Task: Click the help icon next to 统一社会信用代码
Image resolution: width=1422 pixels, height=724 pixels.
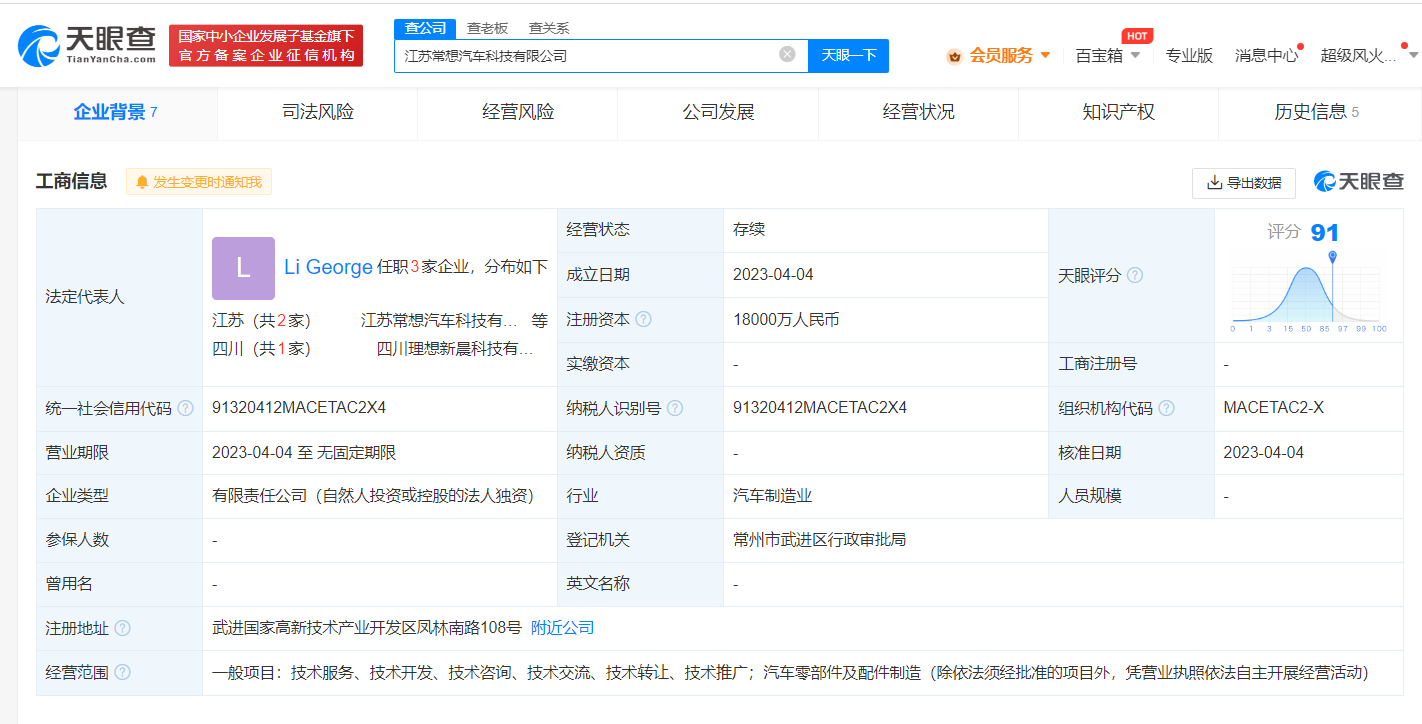Action: coord(185,409)
